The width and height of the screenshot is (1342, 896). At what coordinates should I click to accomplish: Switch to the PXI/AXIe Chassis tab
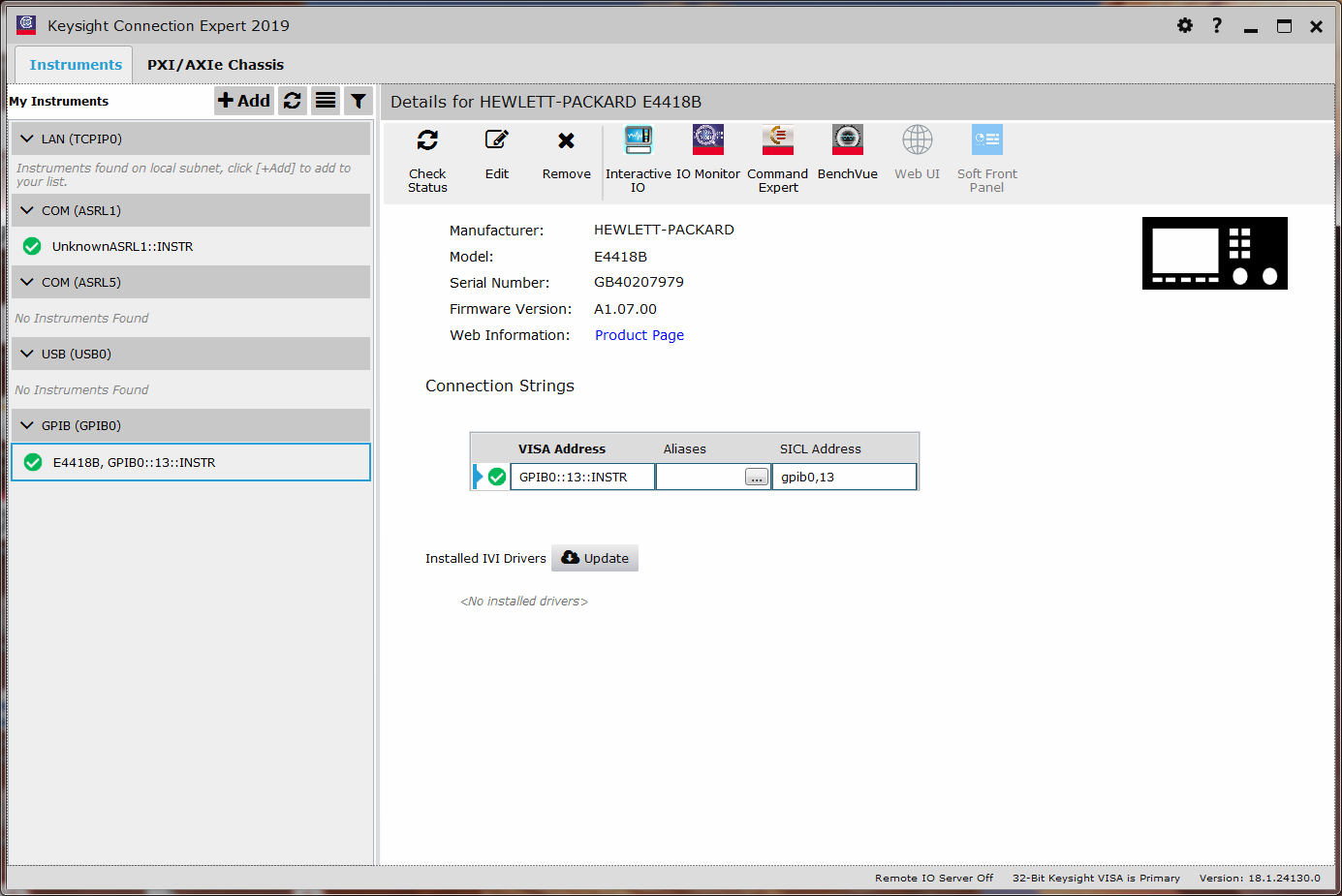coord(215,65)
